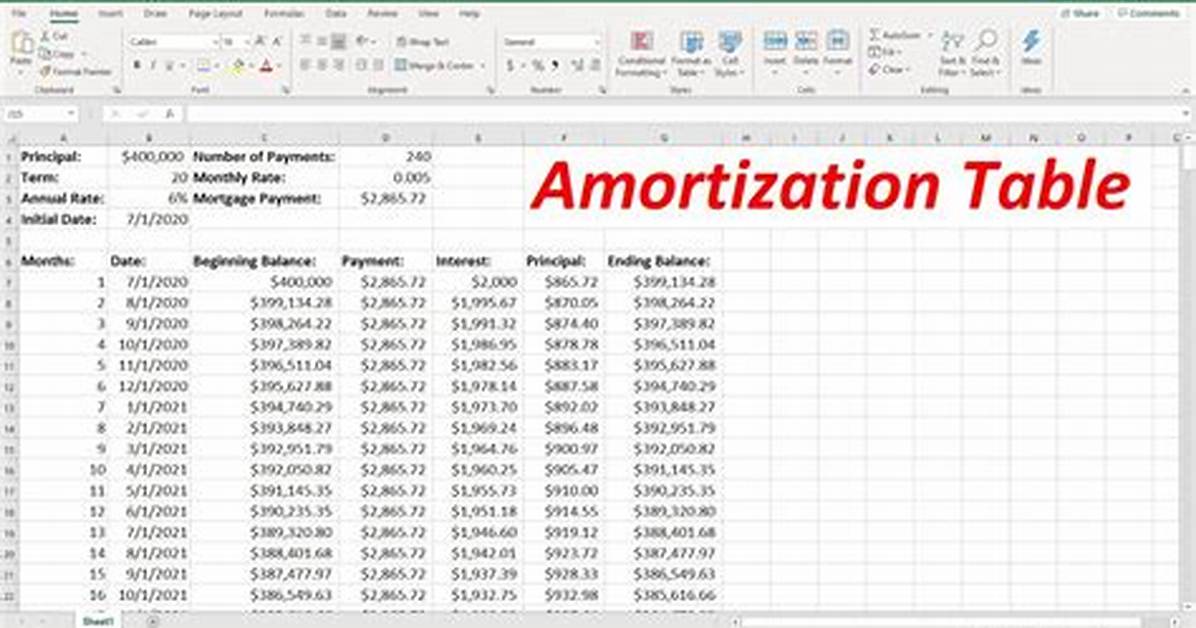Open Find & Select menu
The image size is (1196, 628).
click(986, 53)
